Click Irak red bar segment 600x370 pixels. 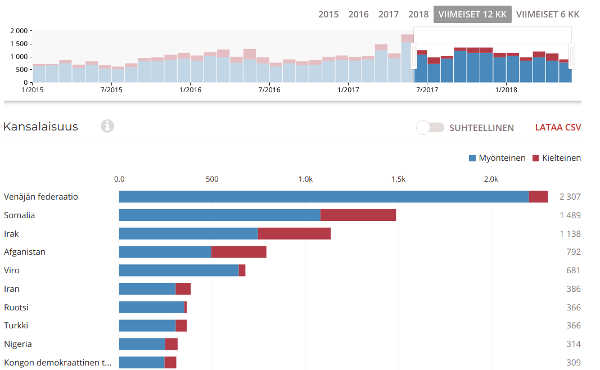[294, 233]
